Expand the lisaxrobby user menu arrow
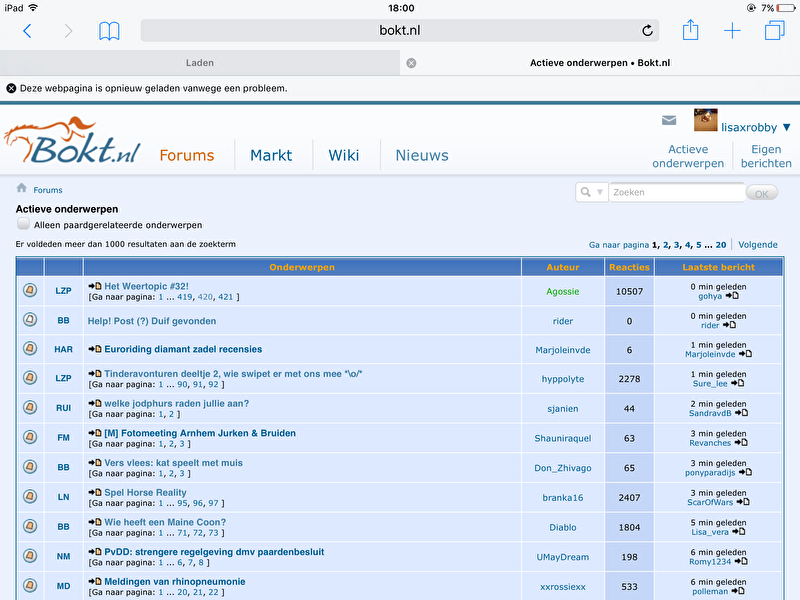This screenshot has height=600, width=800. coord(786,127)
